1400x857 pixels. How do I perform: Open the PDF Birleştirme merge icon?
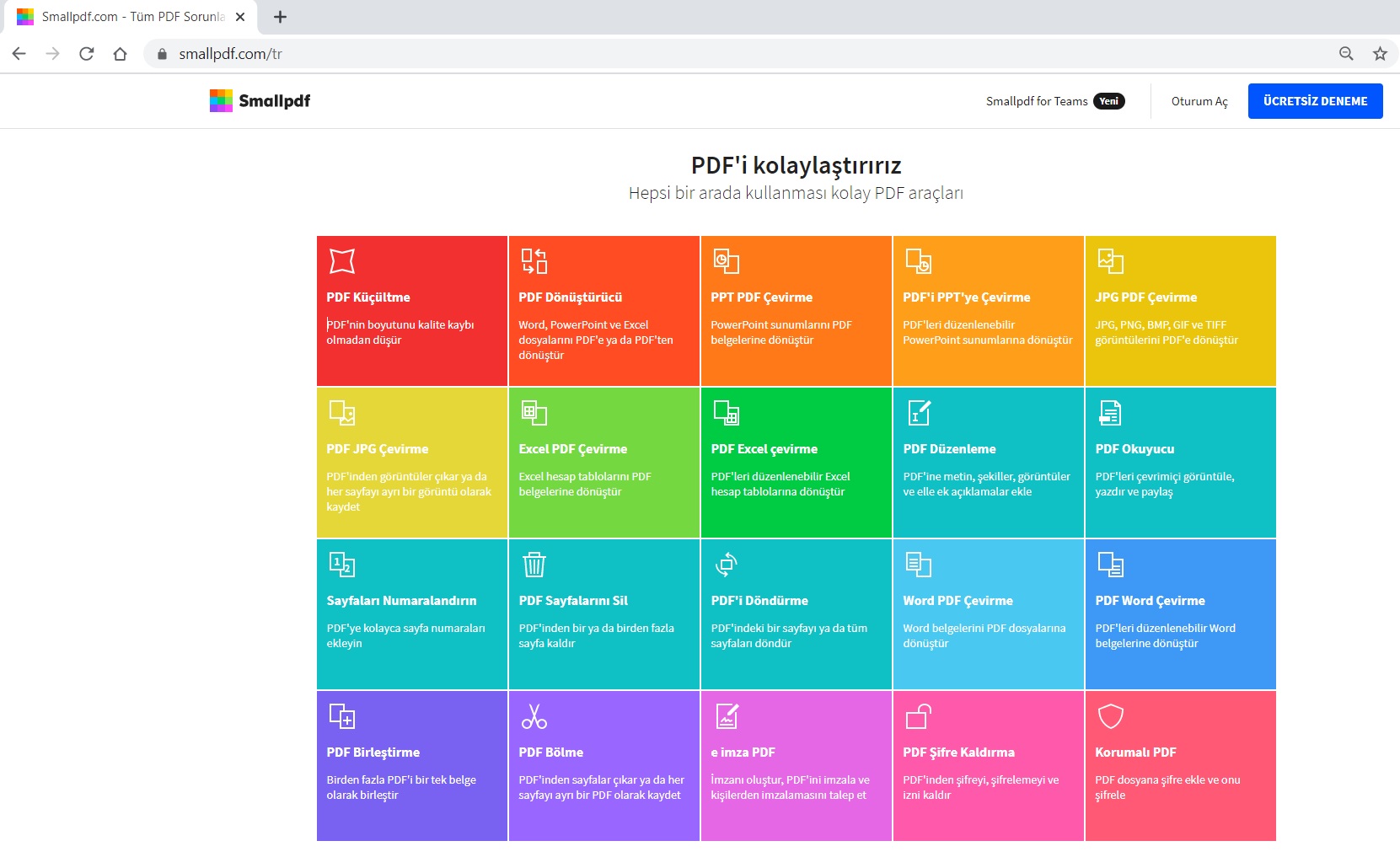click(x=341, y=716)
